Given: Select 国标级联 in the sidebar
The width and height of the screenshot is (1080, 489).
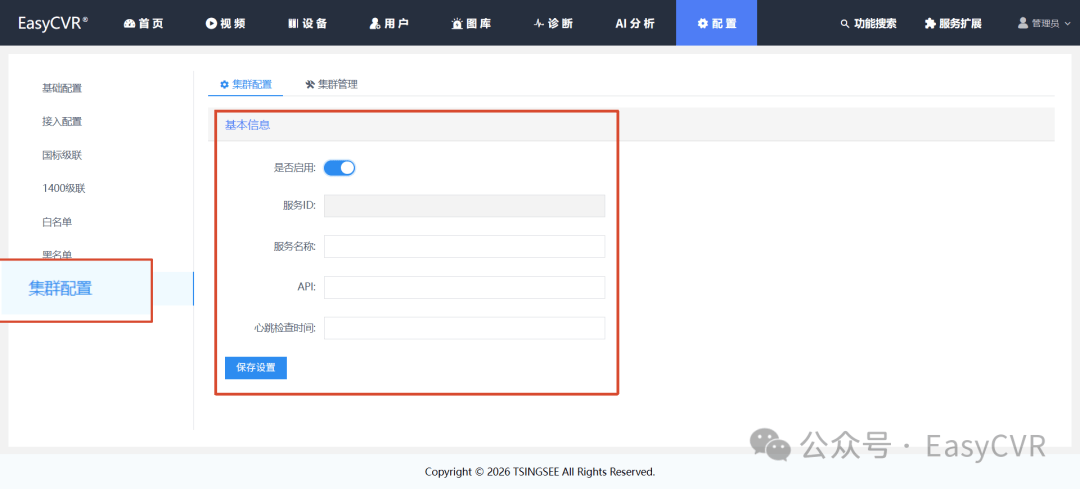Looking at the screenshot, I should [62, 155].
